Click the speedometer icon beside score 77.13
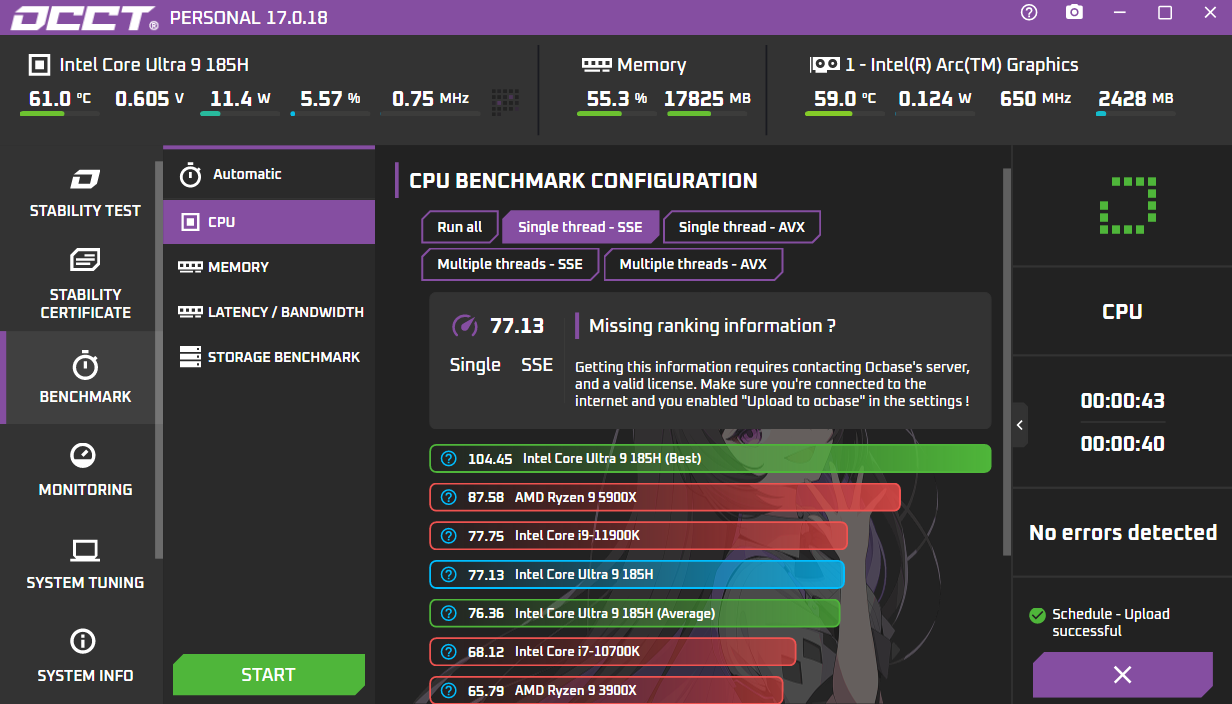Image resolution: width=1232 pixels, height=704 pixels. click(465, 326)
